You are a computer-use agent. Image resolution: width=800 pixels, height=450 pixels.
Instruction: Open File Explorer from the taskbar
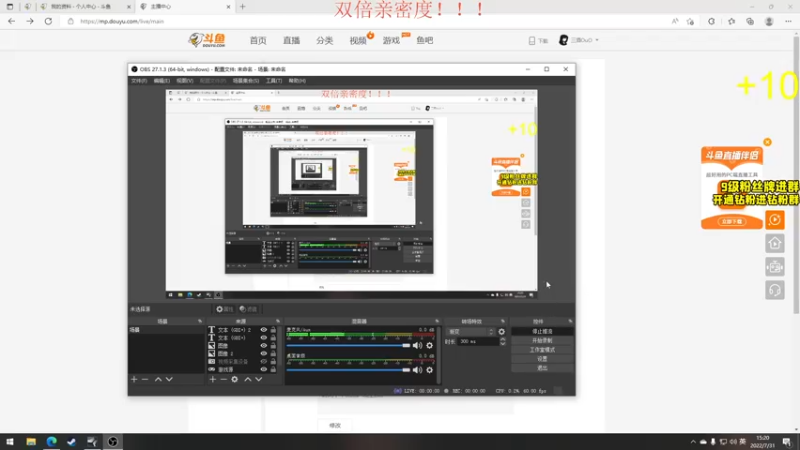(x=31, y=442)
